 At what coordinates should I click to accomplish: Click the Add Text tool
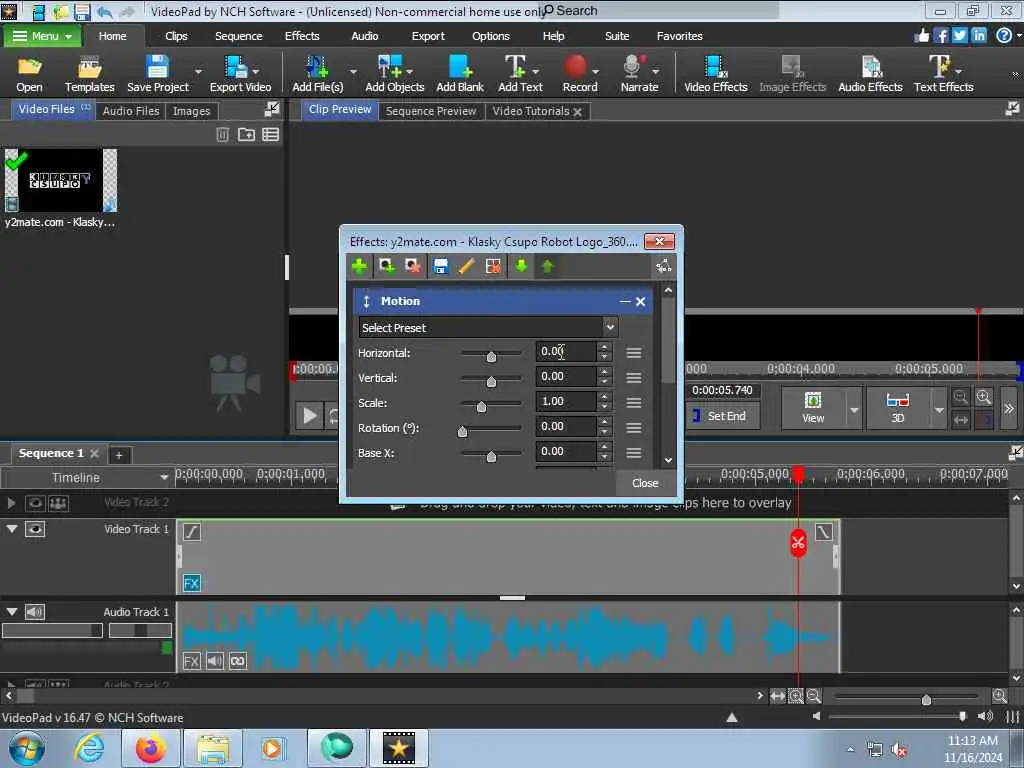(x=520, y=74)
